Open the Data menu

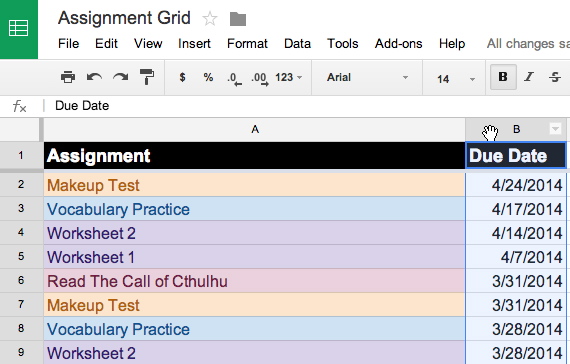[297, 44]
